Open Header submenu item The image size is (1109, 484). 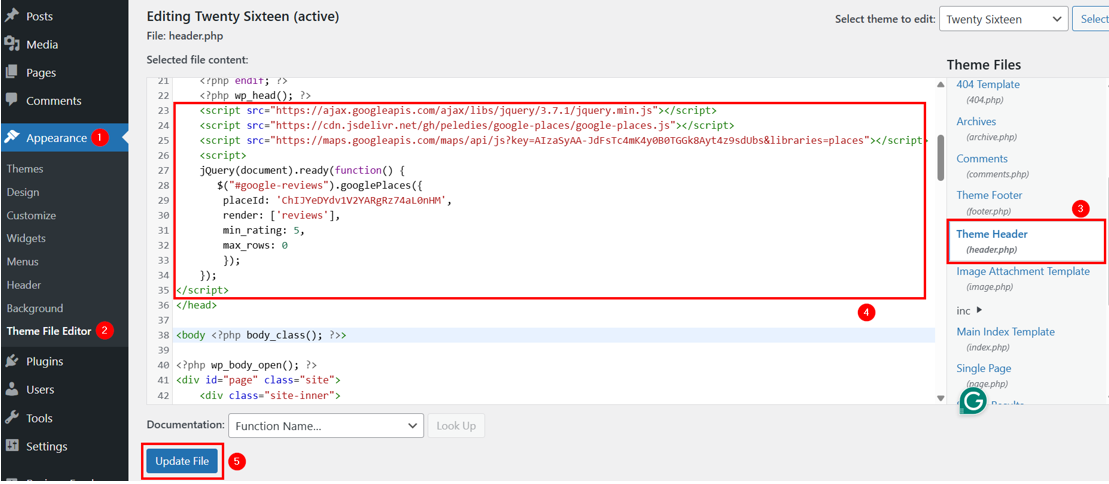pos(23,285)
